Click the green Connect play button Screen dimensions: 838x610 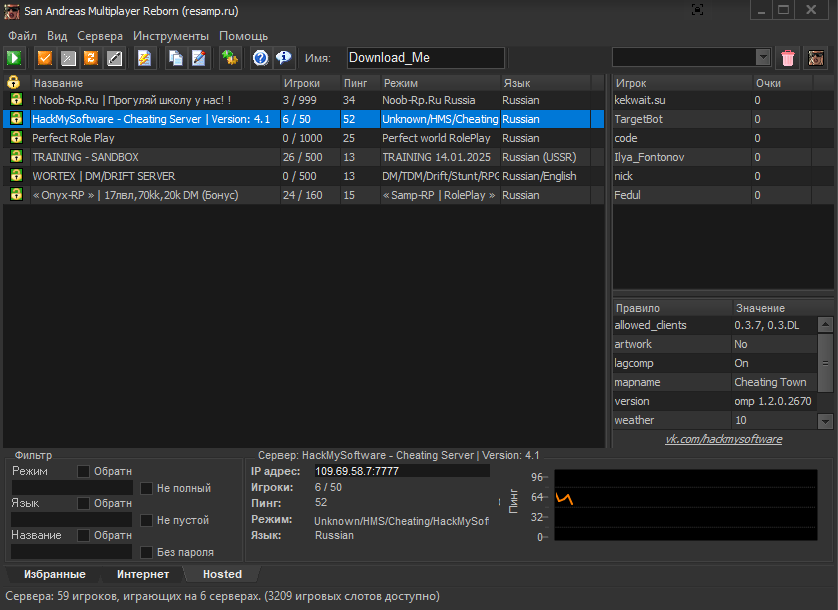coord(15,58)
